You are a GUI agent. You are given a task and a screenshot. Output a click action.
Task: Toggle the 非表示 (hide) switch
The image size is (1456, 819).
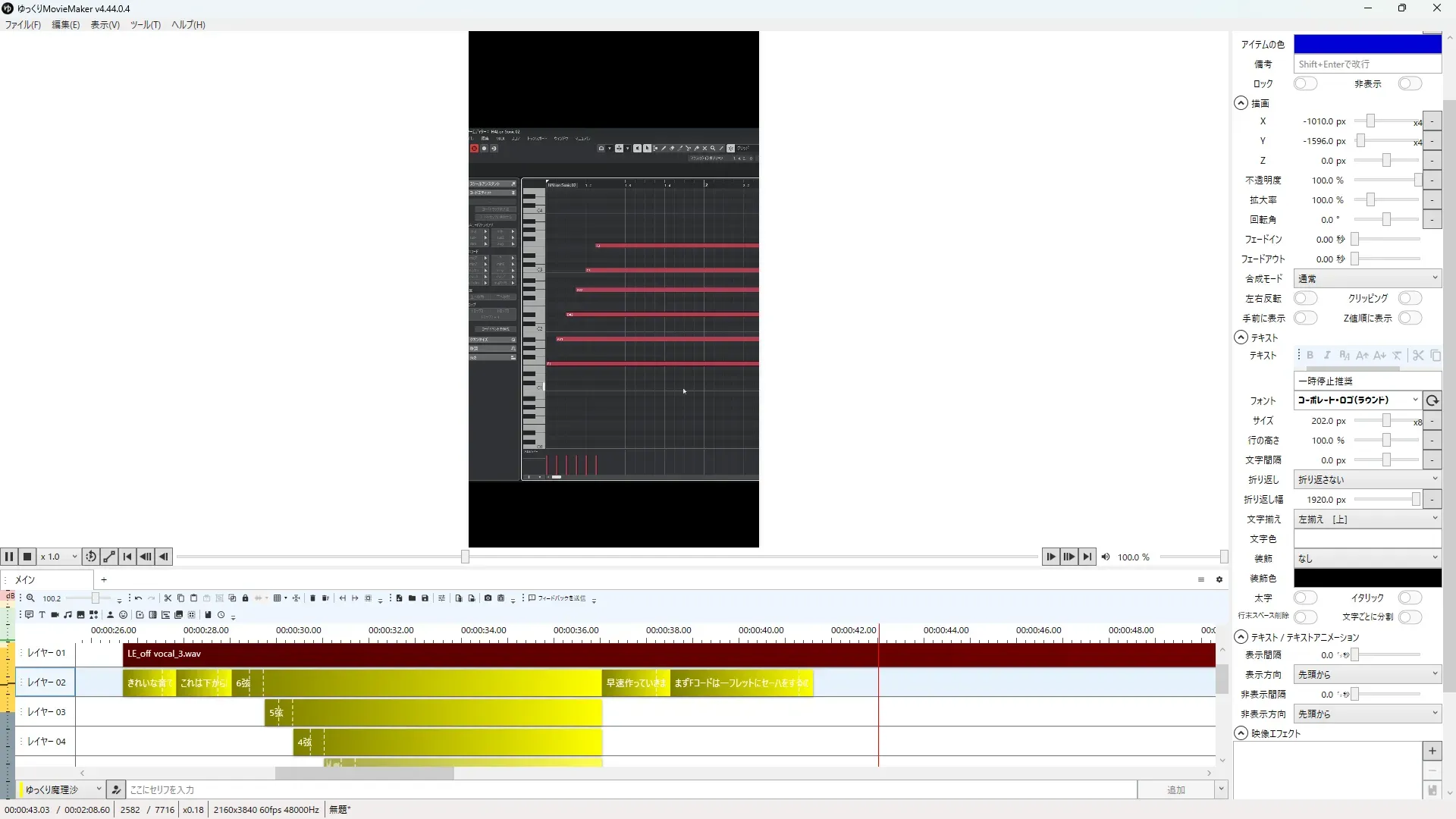coord(1409,83)
